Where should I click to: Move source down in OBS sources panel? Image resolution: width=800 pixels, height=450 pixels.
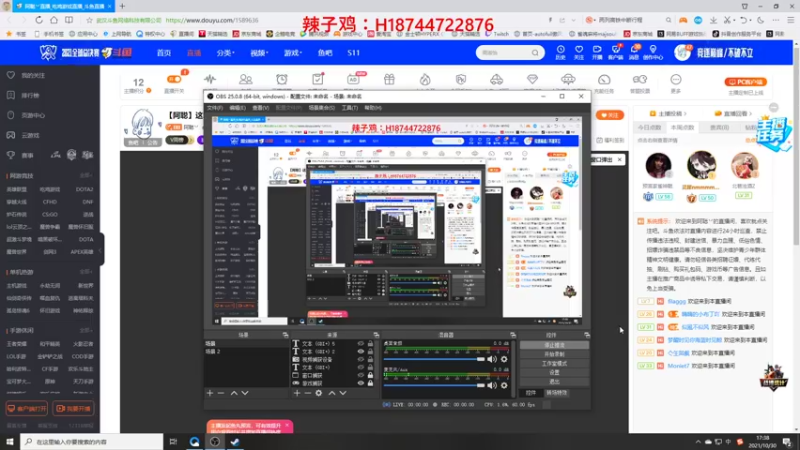(343, 393)
